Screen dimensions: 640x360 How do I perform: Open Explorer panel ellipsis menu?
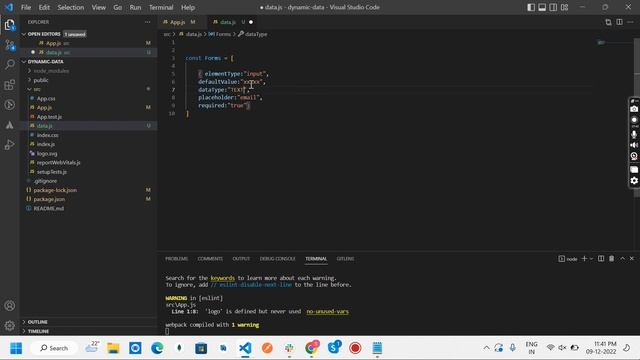[148, 22]
